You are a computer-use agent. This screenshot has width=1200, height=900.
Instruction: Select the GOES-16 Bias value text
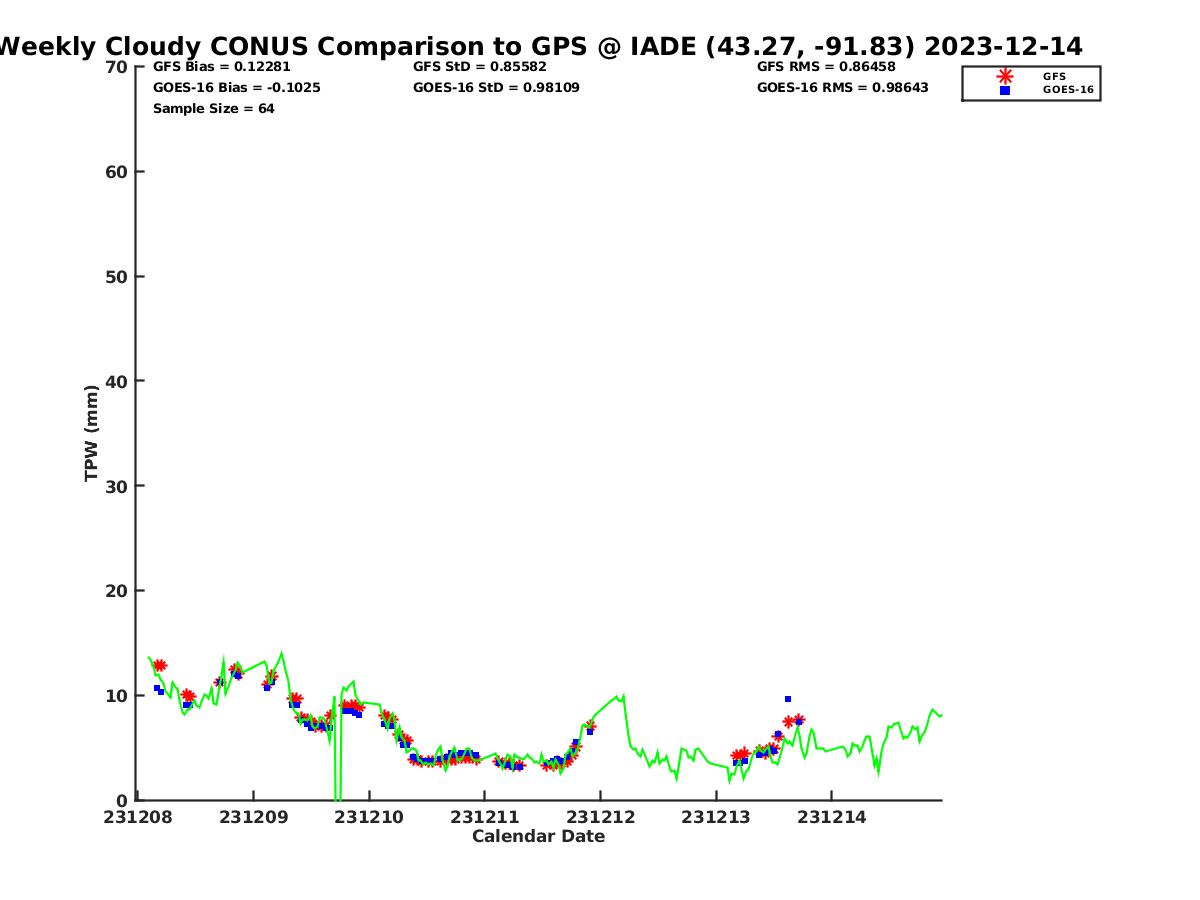pos(236,88)
